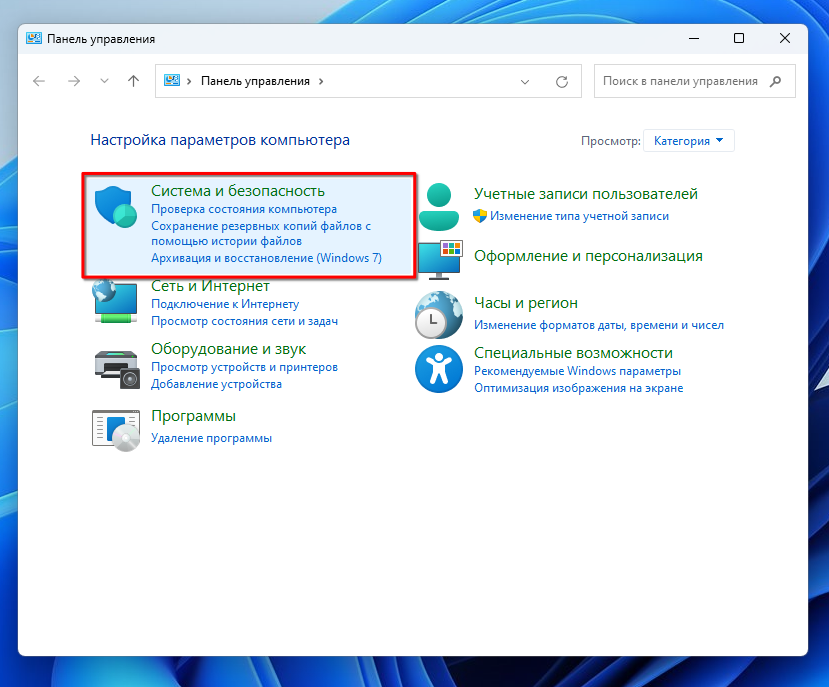Open Учетные записи пользователей category
The width and height of the screenshot is (829, 687).
pyautogui.click(x=586, y=194)
